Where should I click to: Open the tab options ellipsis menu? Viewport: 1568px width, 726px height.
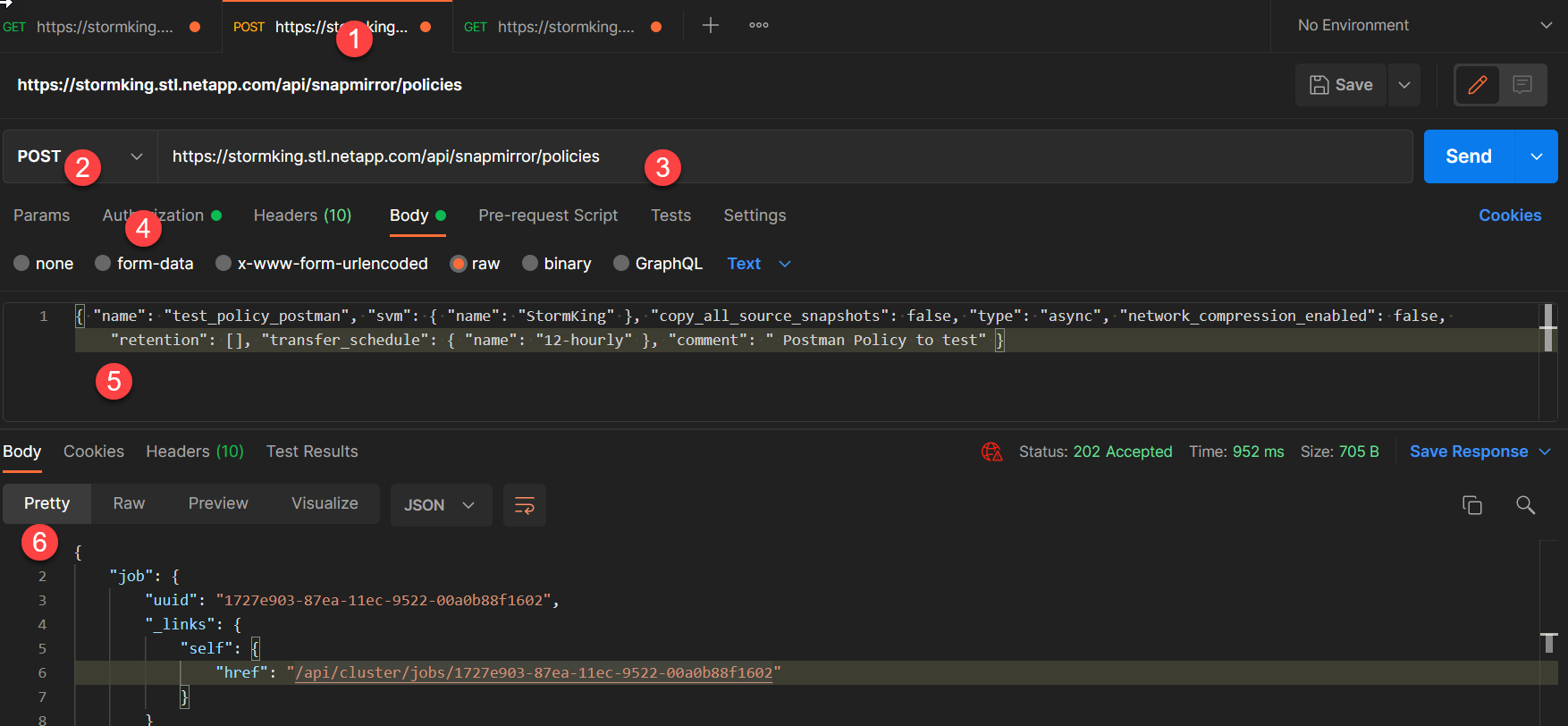759,26
